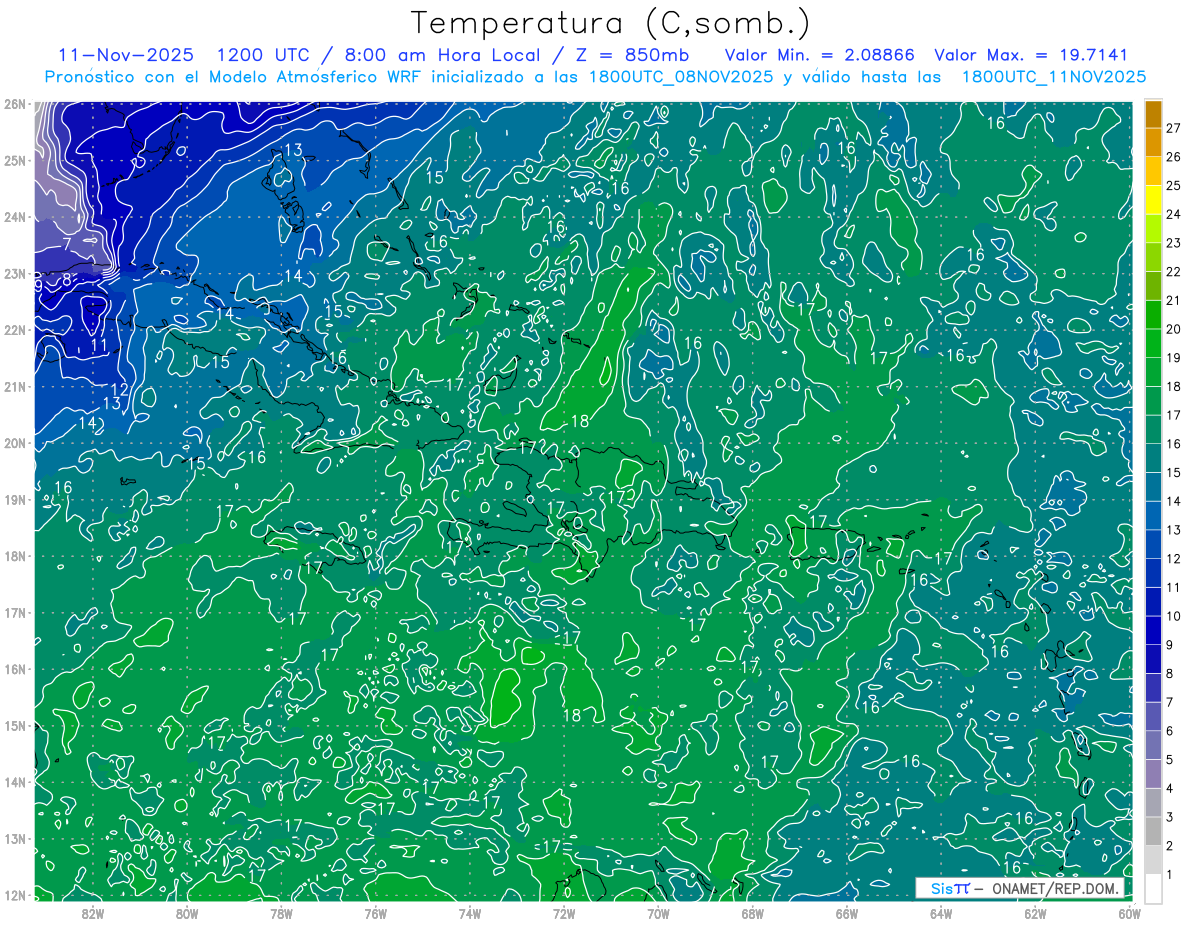Click the '20N' latitude axis label
Screen dimensions: 1200x927
[x=15, y=443]
